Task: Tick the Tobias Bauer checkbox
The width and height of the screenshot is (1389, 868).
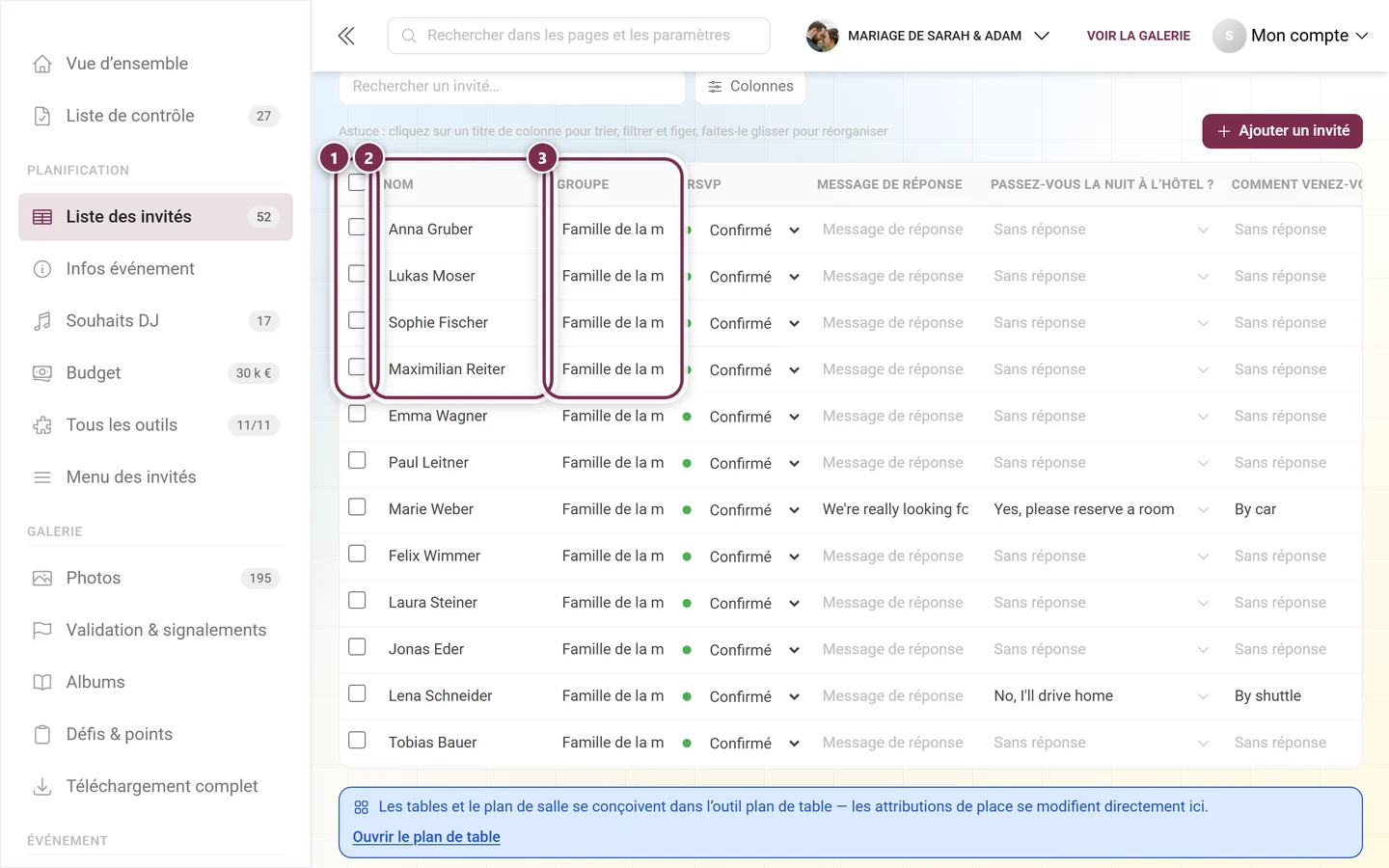Action: [x=357, y=740]
